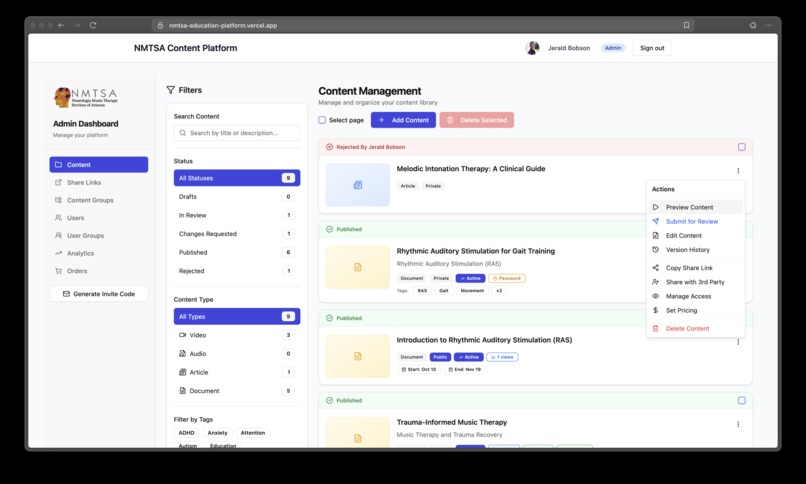Click Generate Invite Code button
The image size is (806, 484).
click(99, 294)
